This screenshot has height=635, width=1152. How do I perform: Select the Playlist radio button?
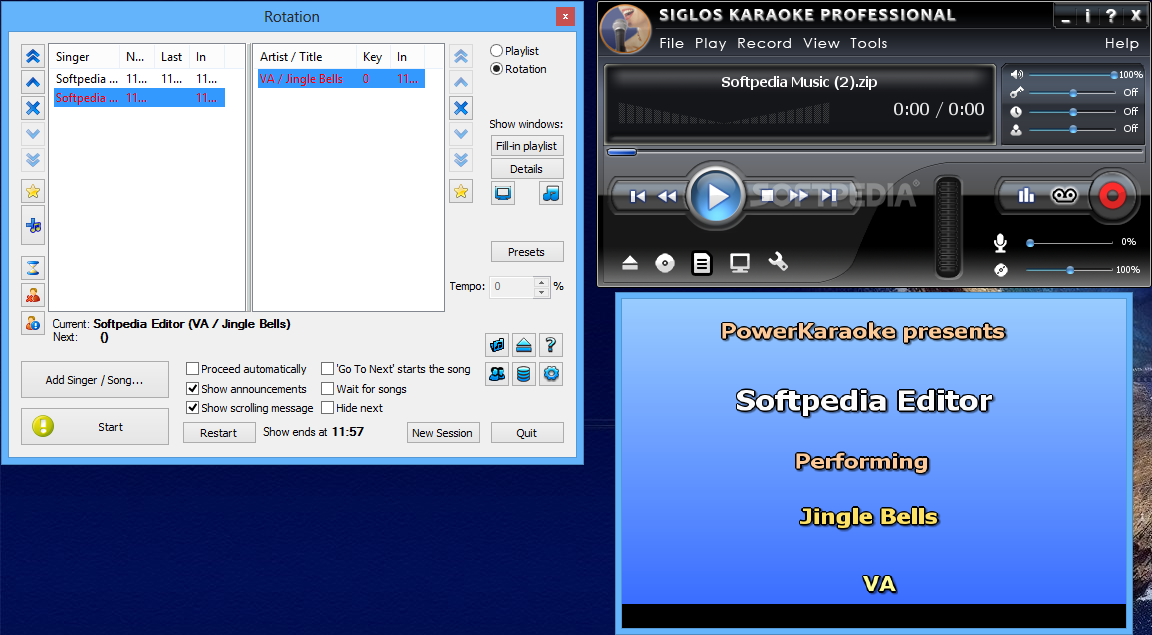click(497, 51)
